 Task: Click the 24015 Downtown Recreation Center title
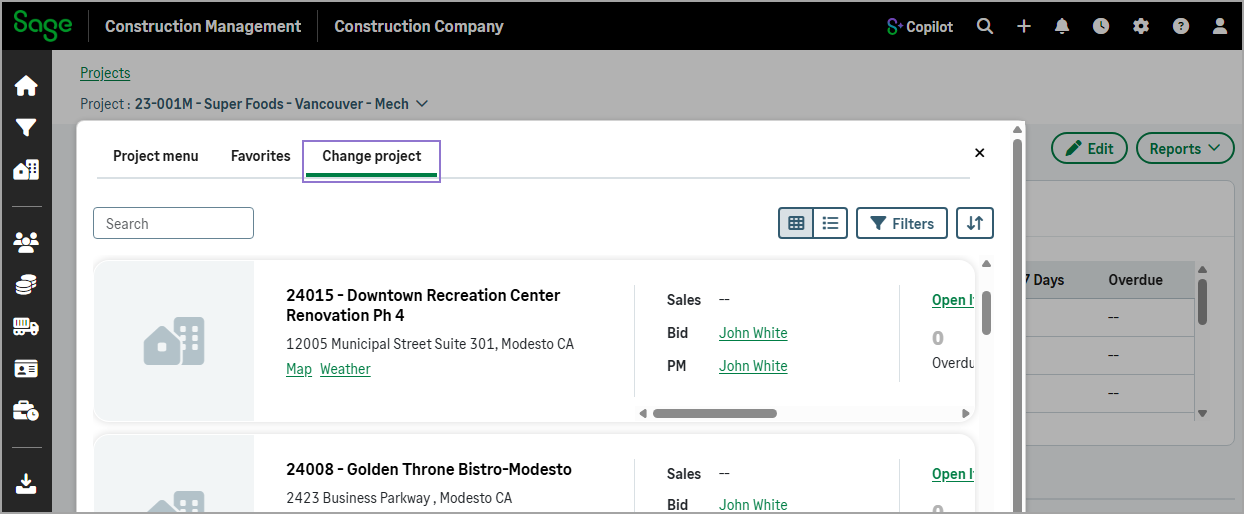(x=423, y=305)
